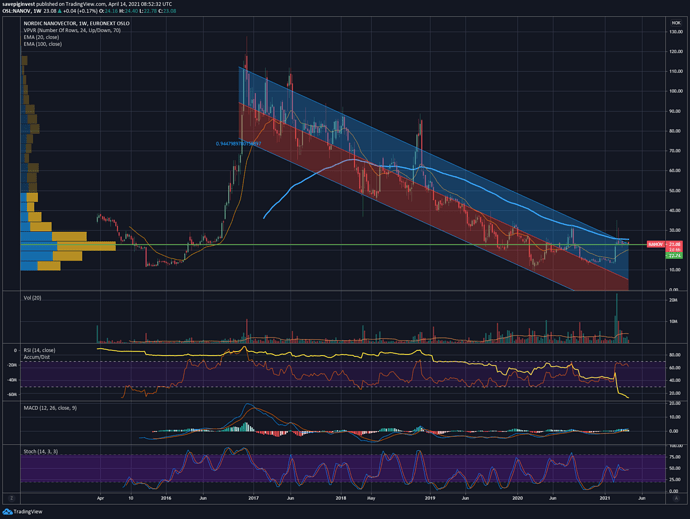Click the 2020 time axis label
Image resolution: width=690 pixels, height=519 pixels.
click(518, 498)
